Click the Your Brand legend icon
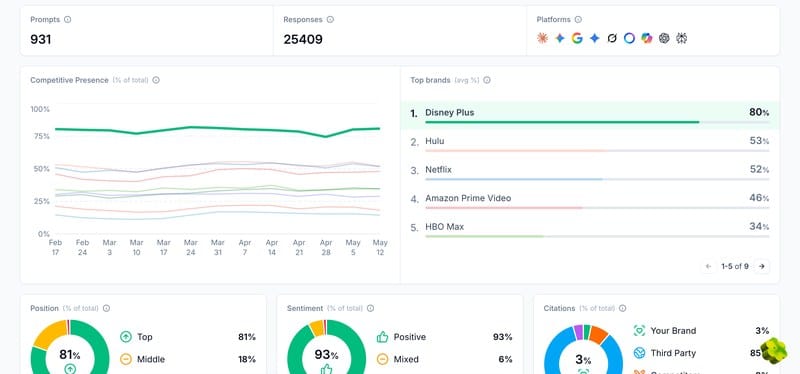 (x=639, y=331)
